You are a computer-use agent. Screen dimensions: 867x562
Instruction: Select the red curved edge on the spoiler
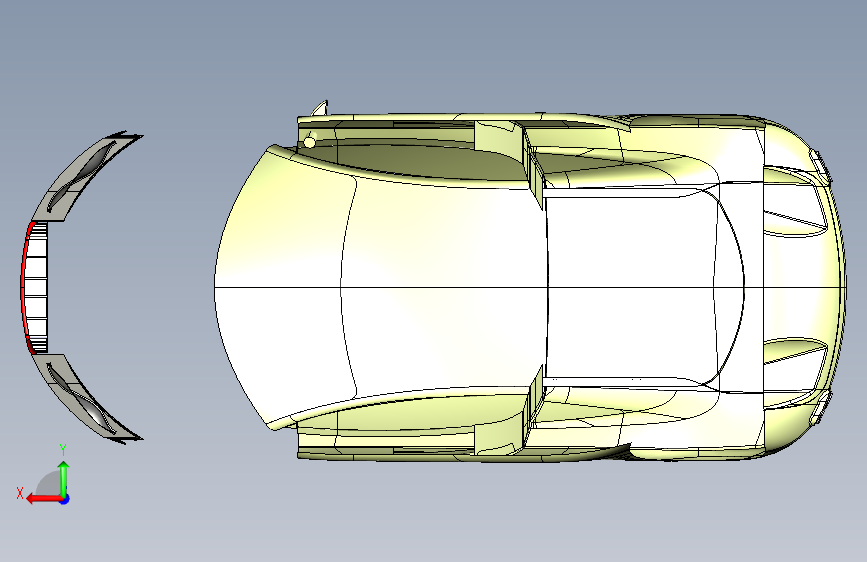click(24, 288)
